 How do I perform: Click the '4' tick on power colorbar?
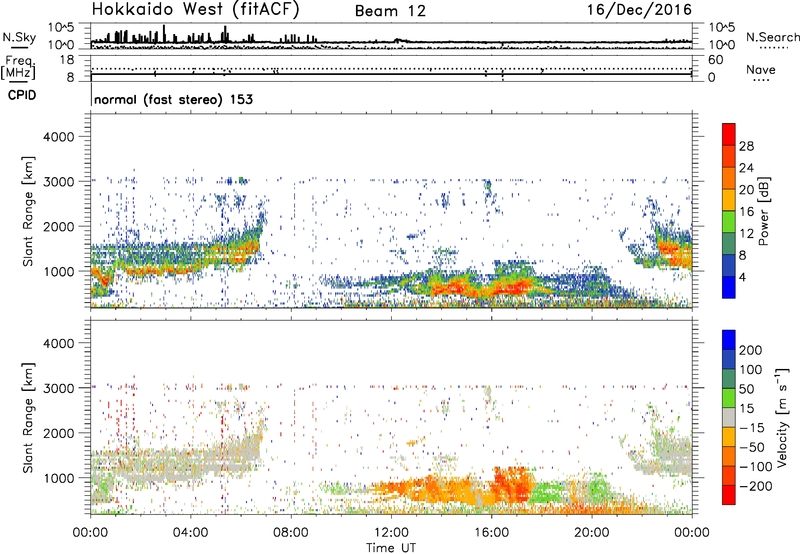[x=742, y=277]
